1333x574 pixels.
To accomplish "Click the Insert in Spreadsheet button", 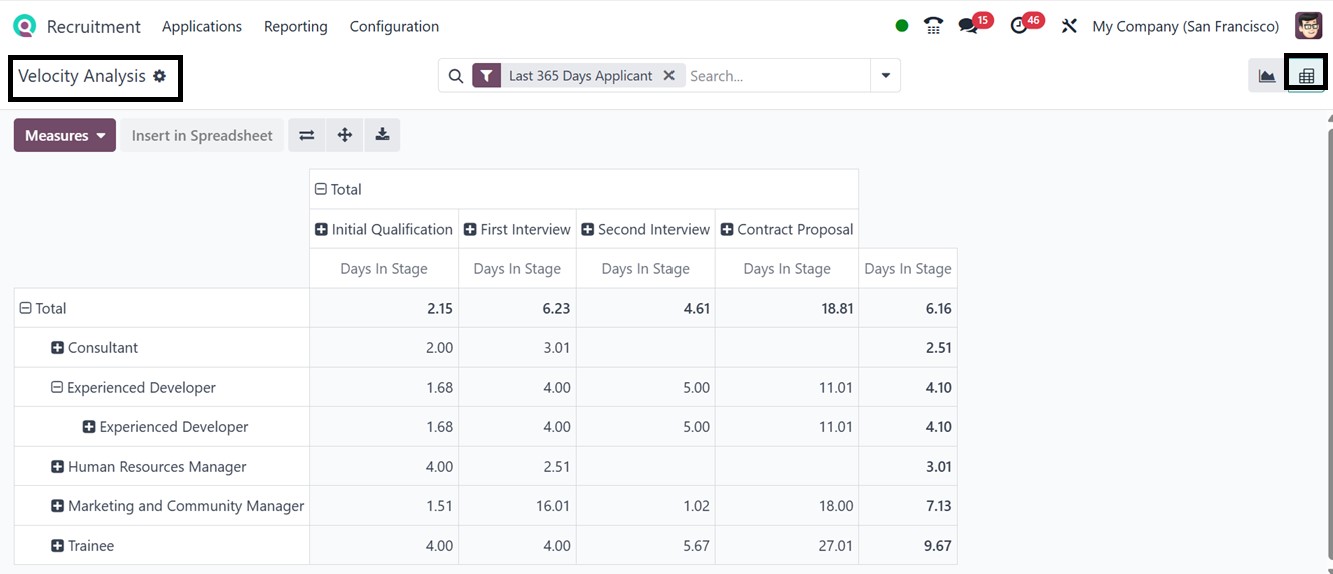I will [202, 135].
